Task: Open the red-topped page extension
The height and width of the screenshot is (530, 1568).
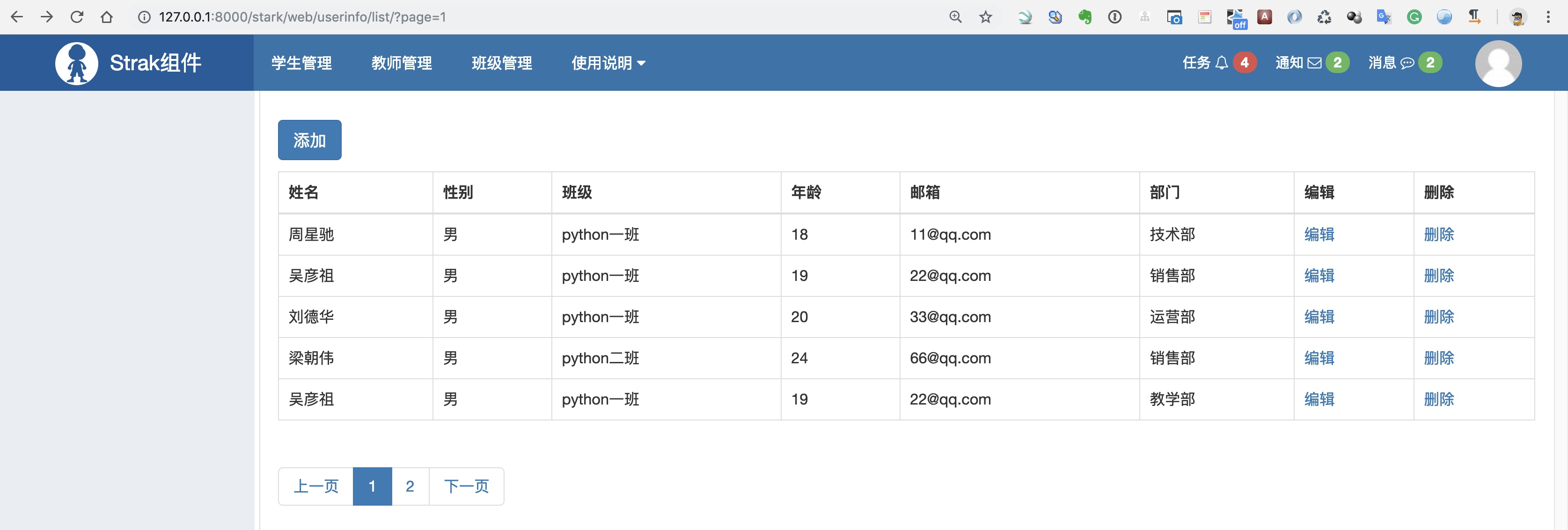Action: click(1205, 17)
